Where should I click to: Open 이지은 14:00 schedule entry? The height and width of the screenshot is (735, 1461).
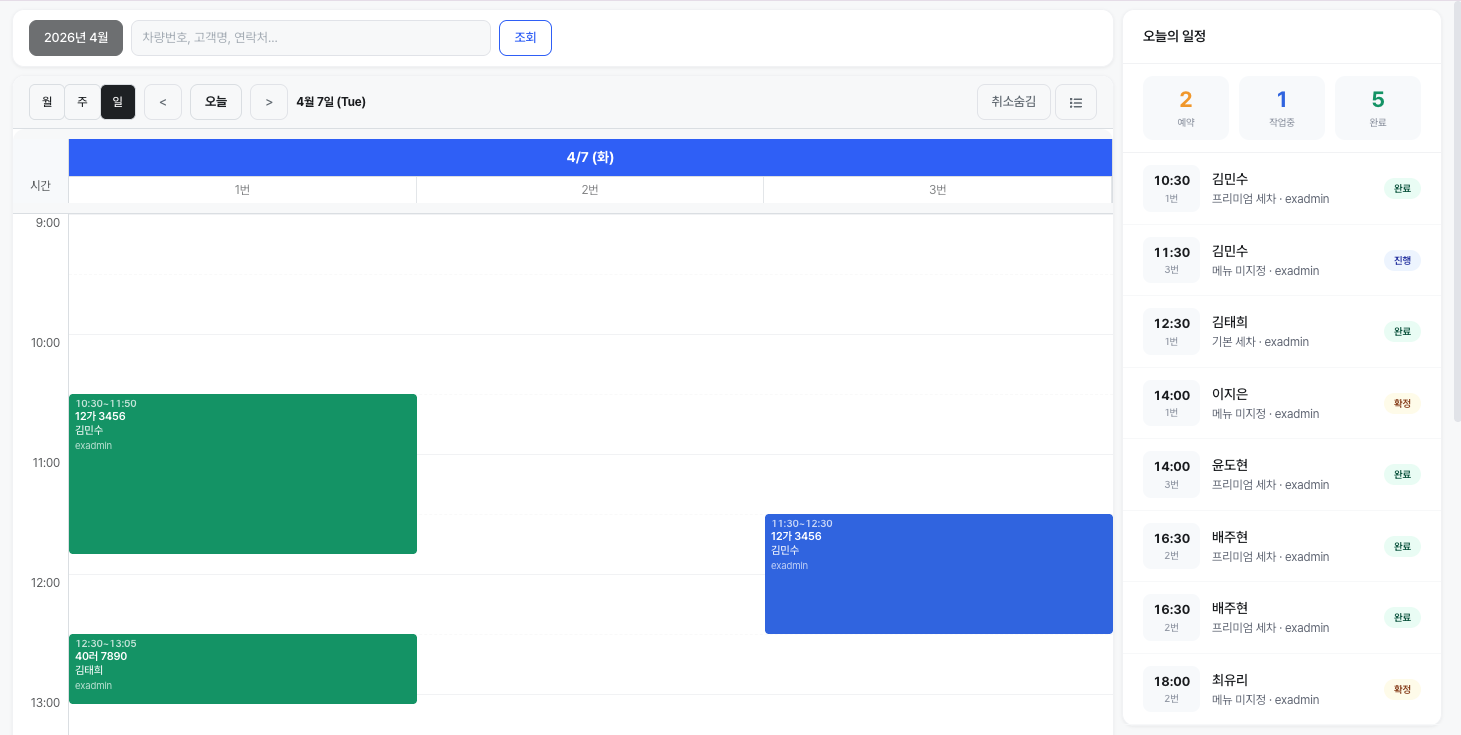pyautogui.click(x=1281, y=403)
